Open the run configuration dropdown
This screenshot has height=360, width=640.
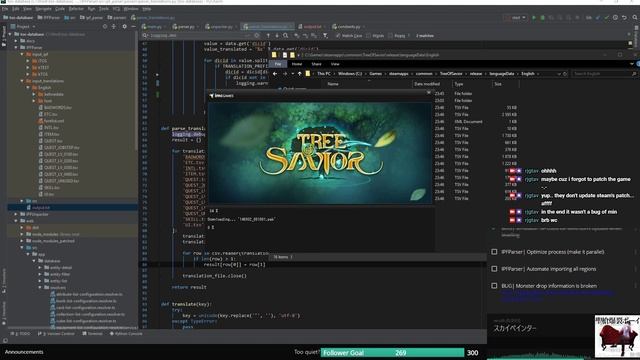515,18
